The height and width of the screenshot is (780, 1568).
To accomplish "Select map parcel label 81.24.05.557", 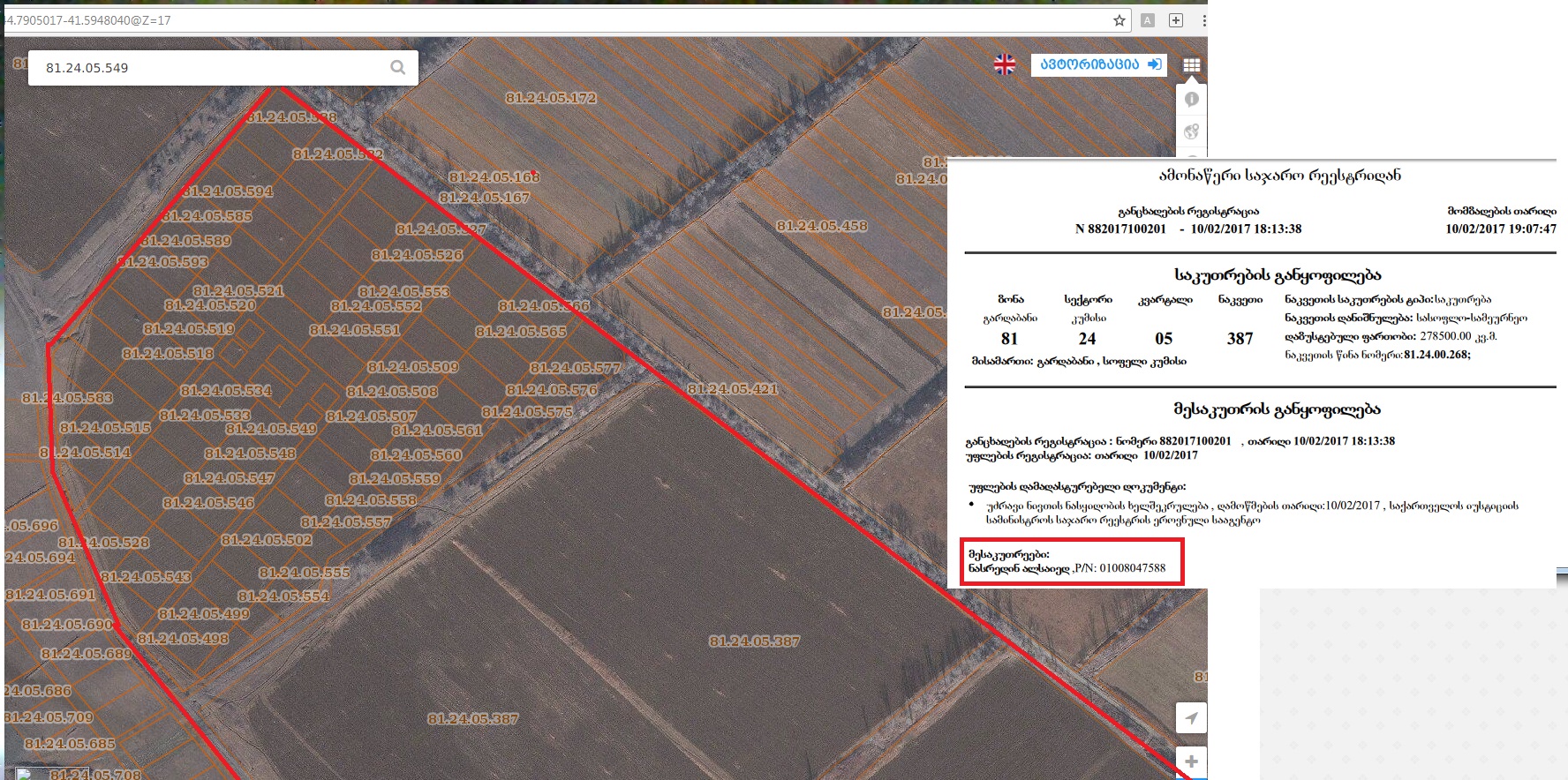I will point(346,522).
